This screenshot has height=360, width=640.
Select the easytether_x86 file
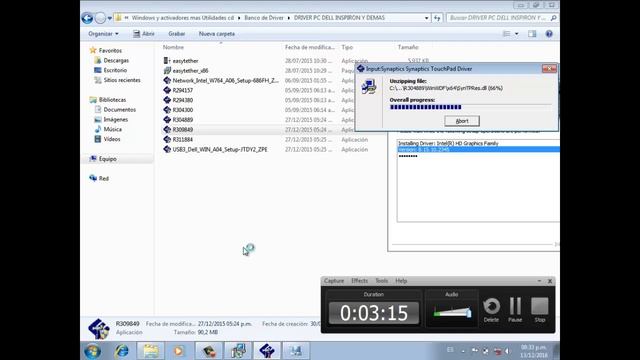point(186,71)
